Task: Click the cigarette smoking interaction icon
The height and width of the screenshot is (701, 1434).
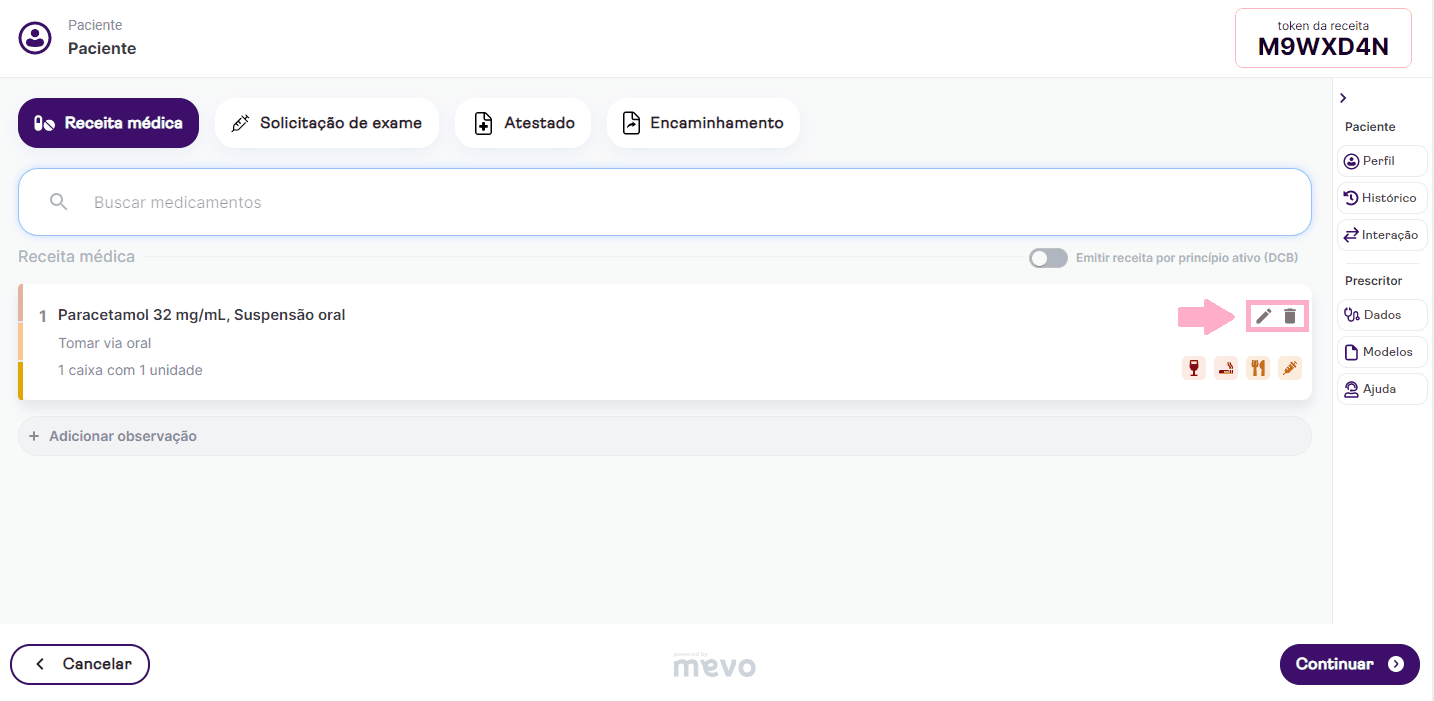Action: 1226,368
